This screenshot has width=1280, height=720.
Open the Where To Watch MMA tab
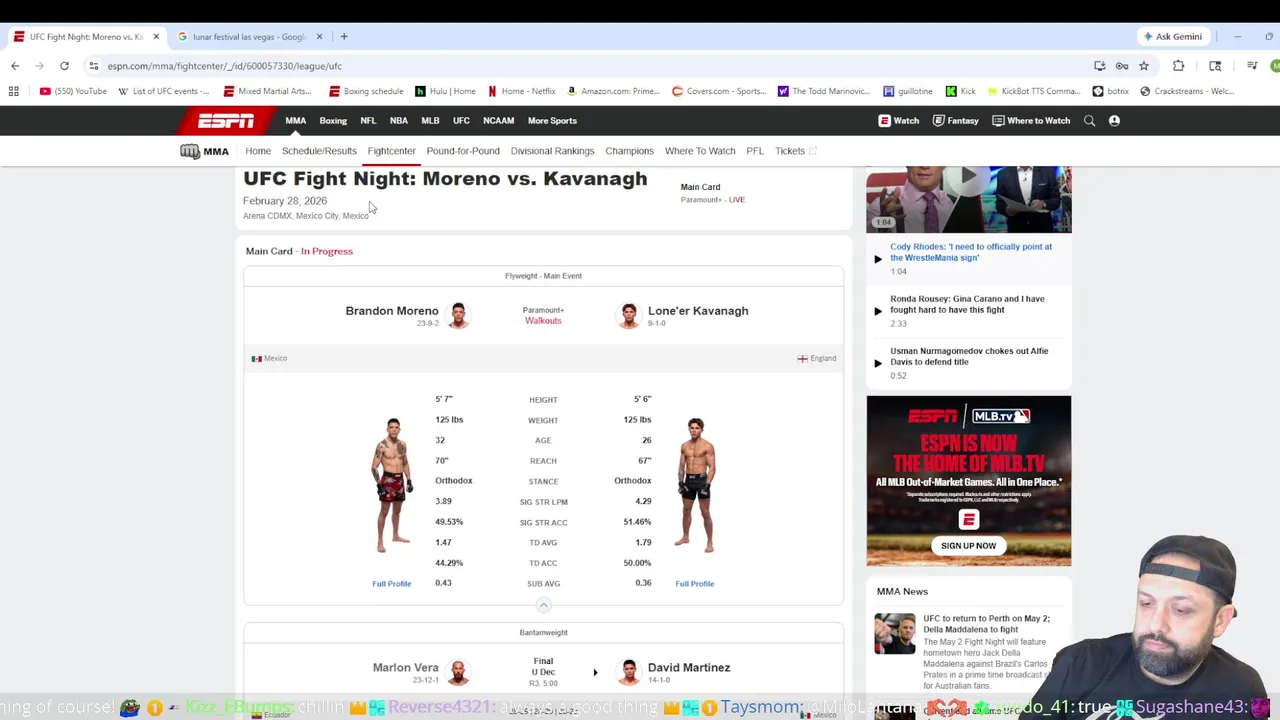coord(700,151)
